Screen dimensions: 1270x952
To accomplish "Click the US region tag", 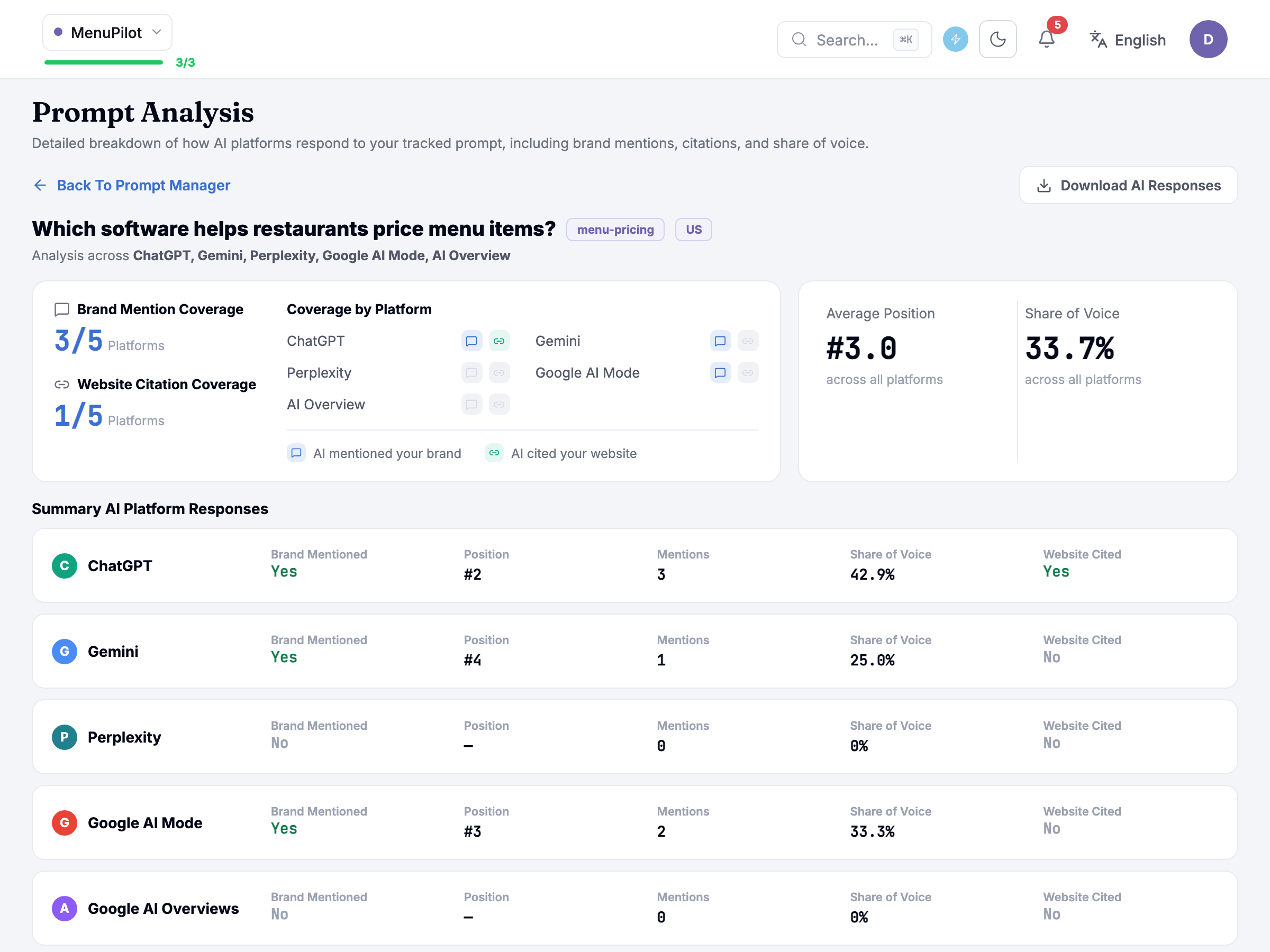I will coord(693,230).
